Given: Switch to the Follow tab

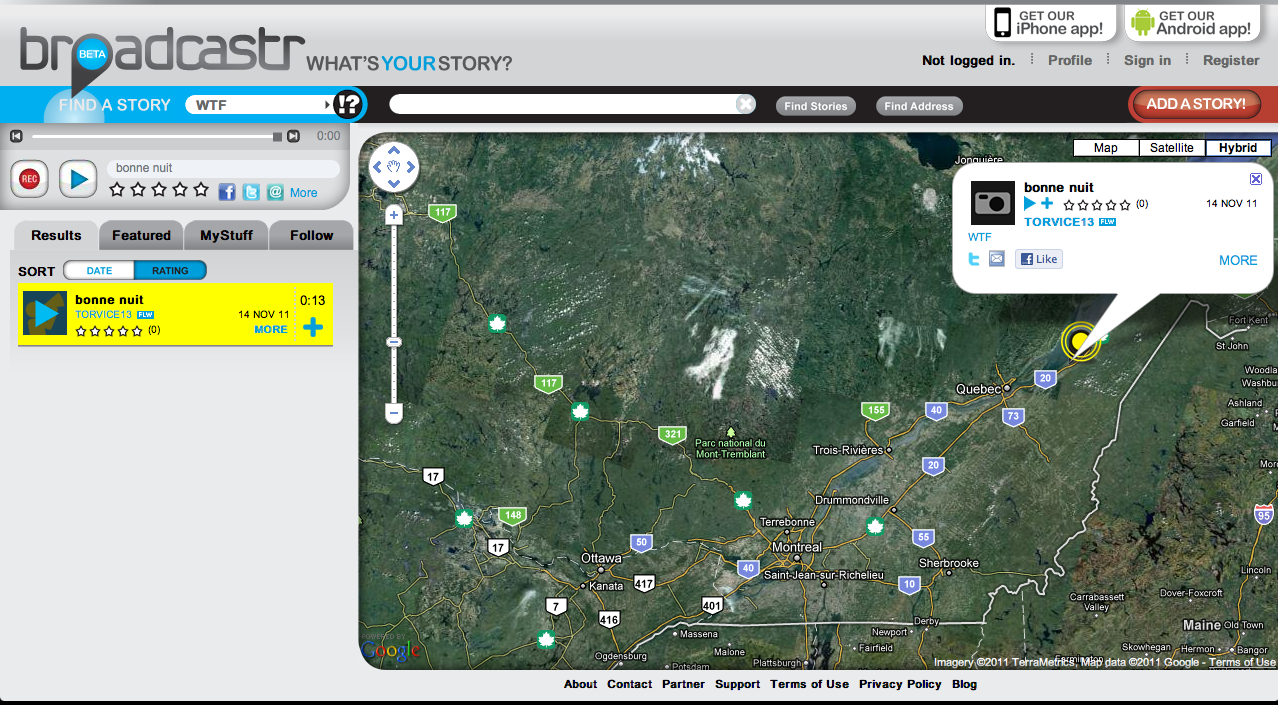Looking at the screenshot, I should (311, 235).
